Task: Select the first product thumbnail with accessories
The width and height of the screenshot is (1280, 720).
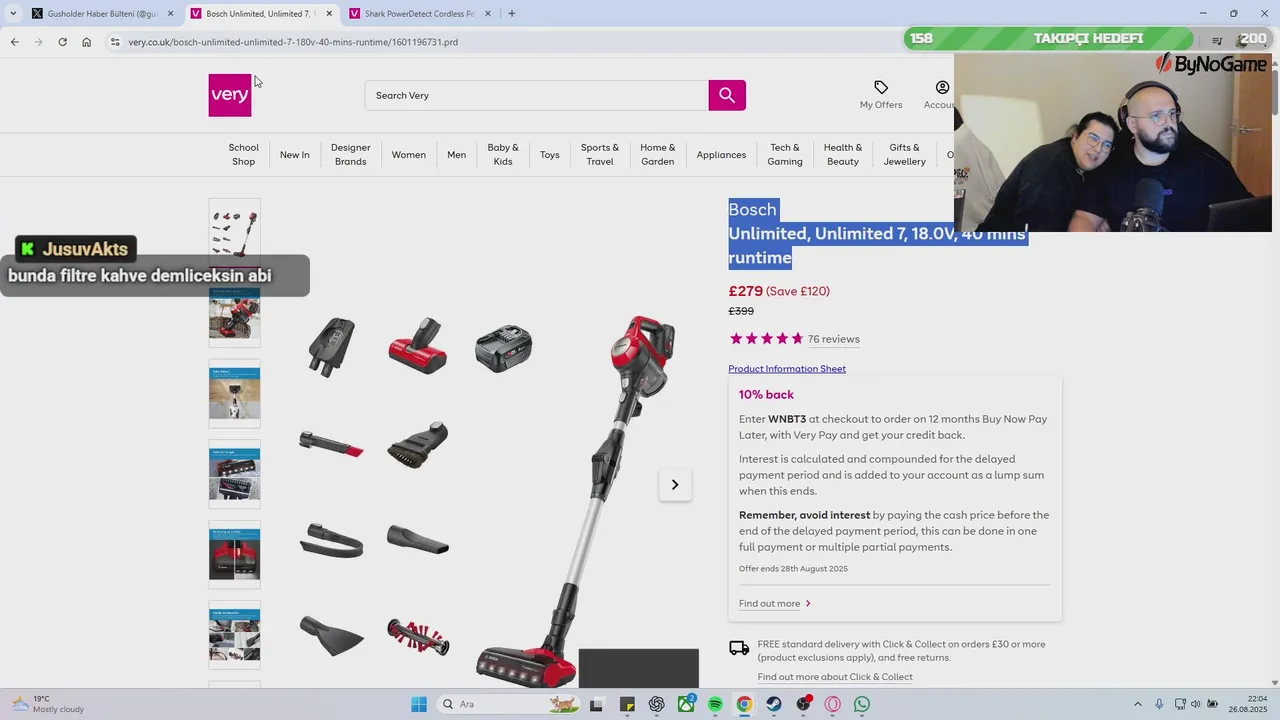Action: coord(234,233)
